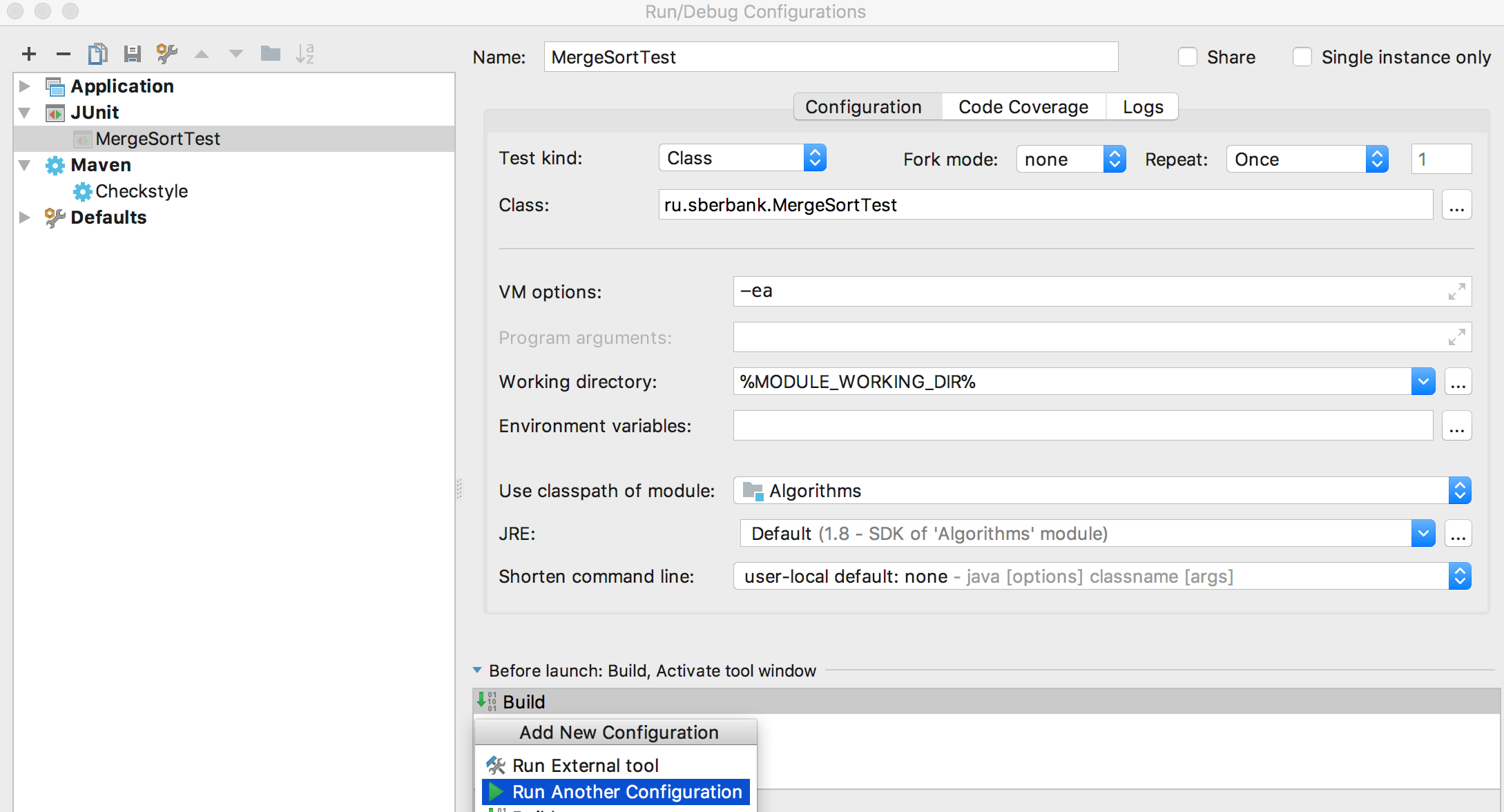The width and height of the screenshot is (1504, 812).
Task: Collapse the Before launch section
Action: pyautogui.click(x=477, y=670)
